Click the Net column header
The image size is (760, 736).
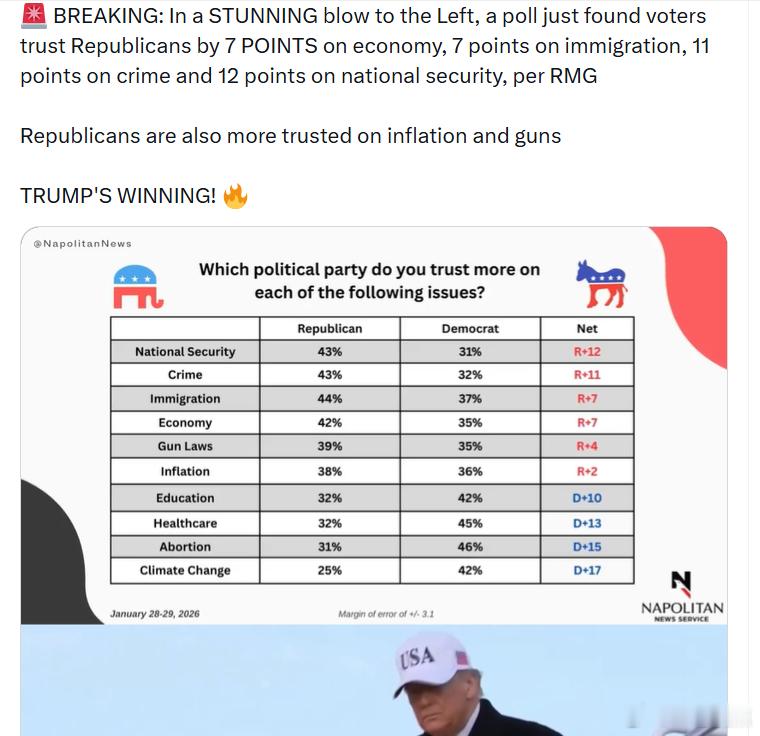coord(587,329)
